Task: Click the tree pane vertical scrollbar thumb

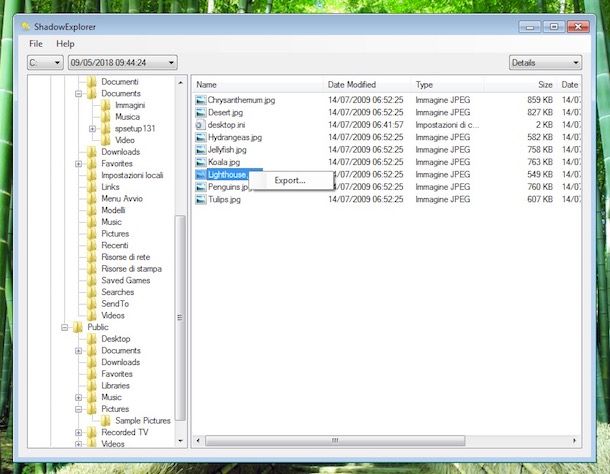Action: pos(180,318)
